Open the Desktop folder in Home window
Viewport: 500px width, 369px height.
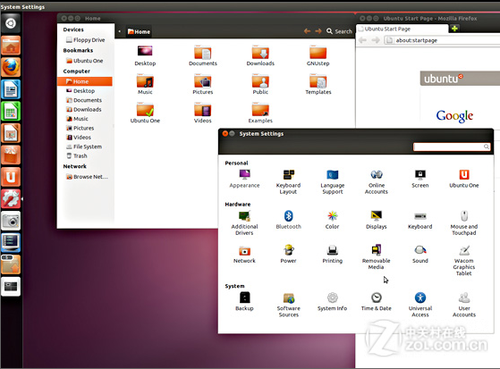click(x=145, y=56)
